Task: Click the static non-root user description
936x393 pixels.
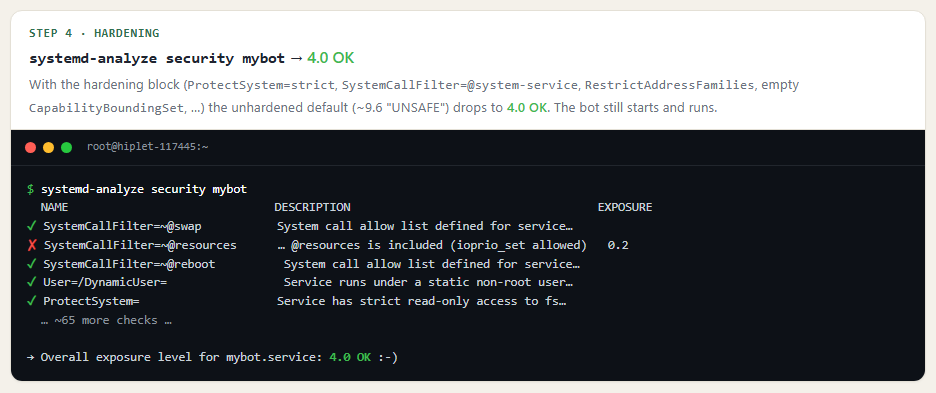Action: 429,283
